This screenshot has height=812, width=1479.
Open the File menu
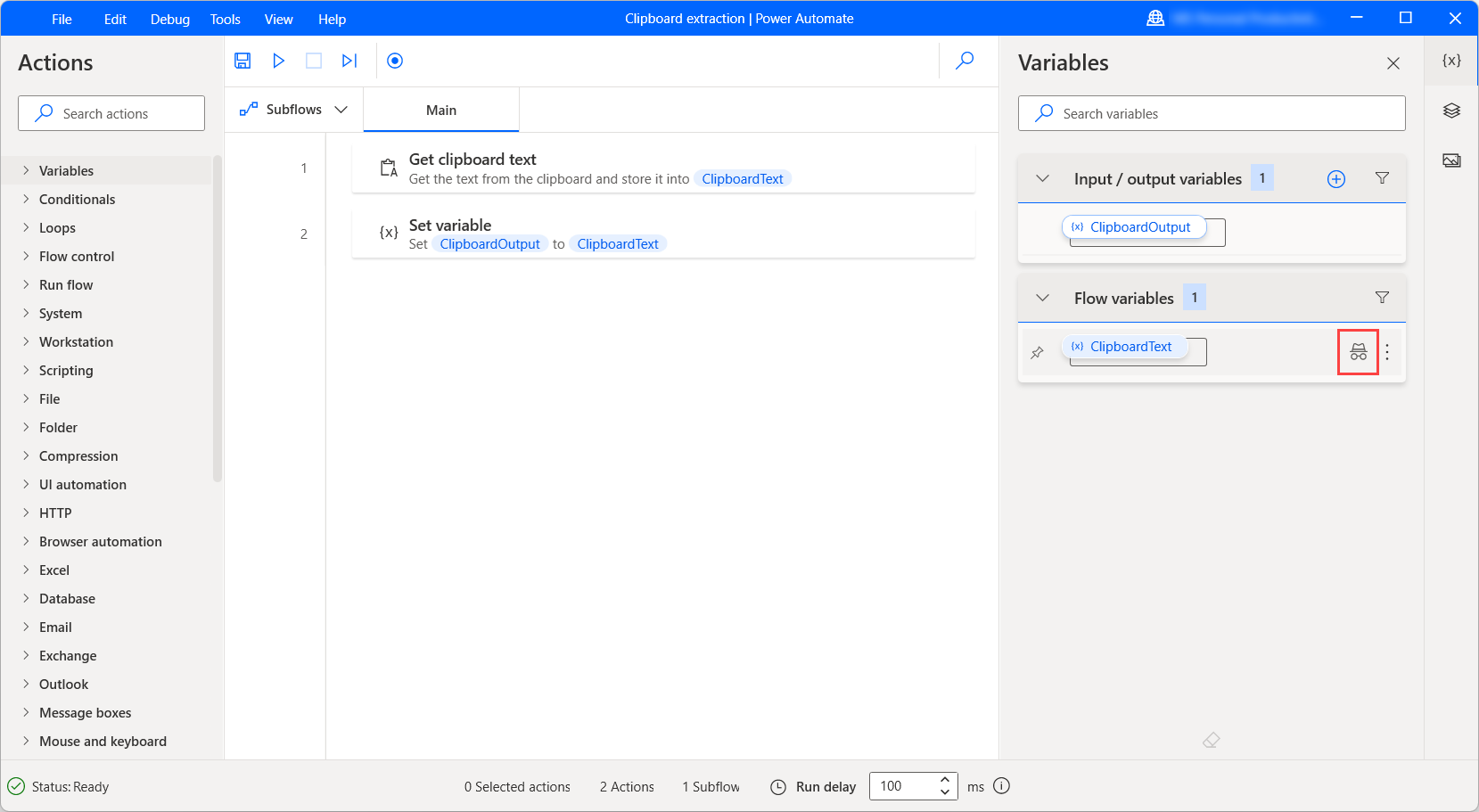tap(62, 19)
